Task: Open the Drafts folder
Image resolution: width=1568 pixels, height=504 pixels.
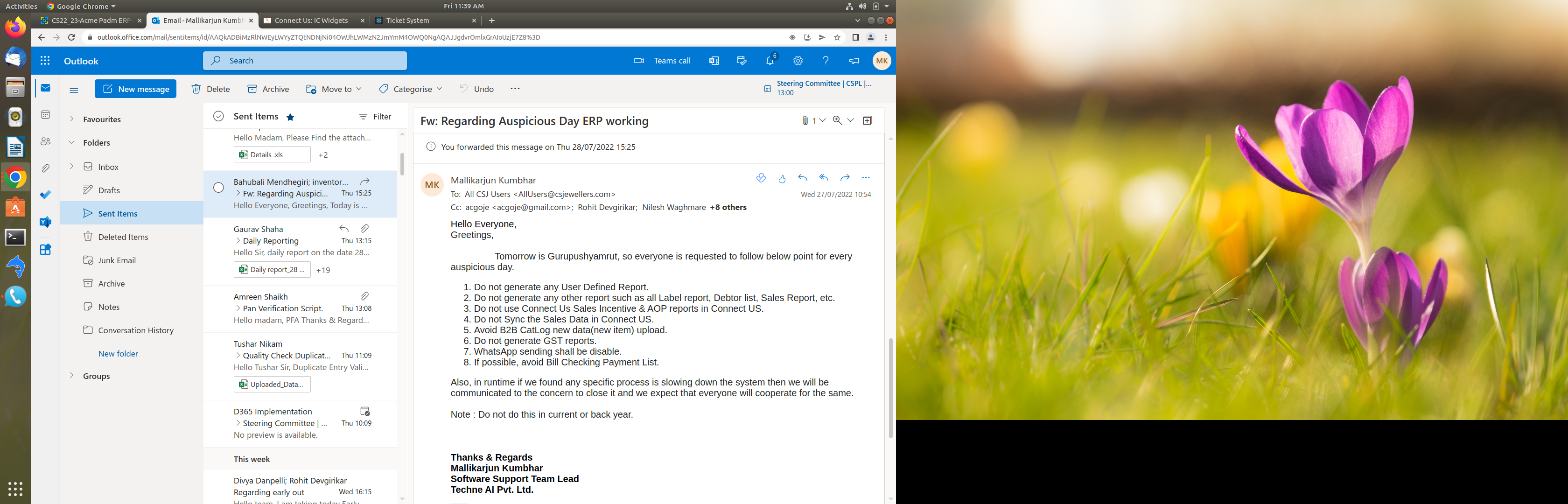Action: [x=132, y=190]
